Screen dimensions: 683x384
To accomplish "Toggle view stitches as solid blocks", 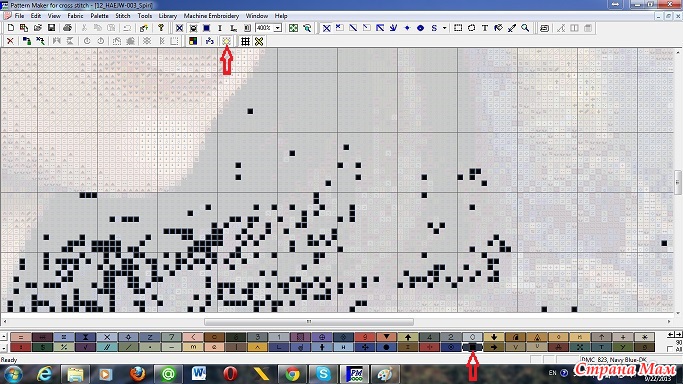I will (x=206, y=28).
